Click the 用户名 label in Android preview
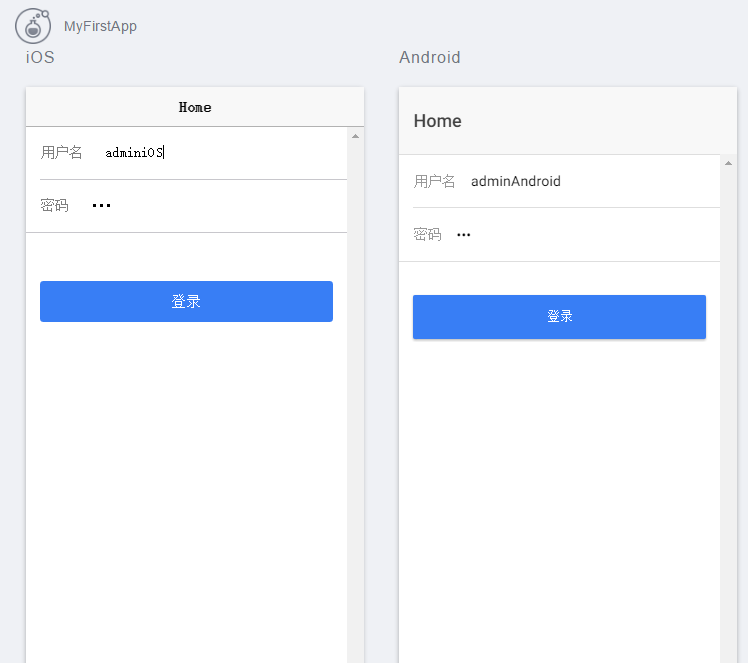The width and height of the screenshot is (748, 663). pyautogui.click(x=435, y=181)
